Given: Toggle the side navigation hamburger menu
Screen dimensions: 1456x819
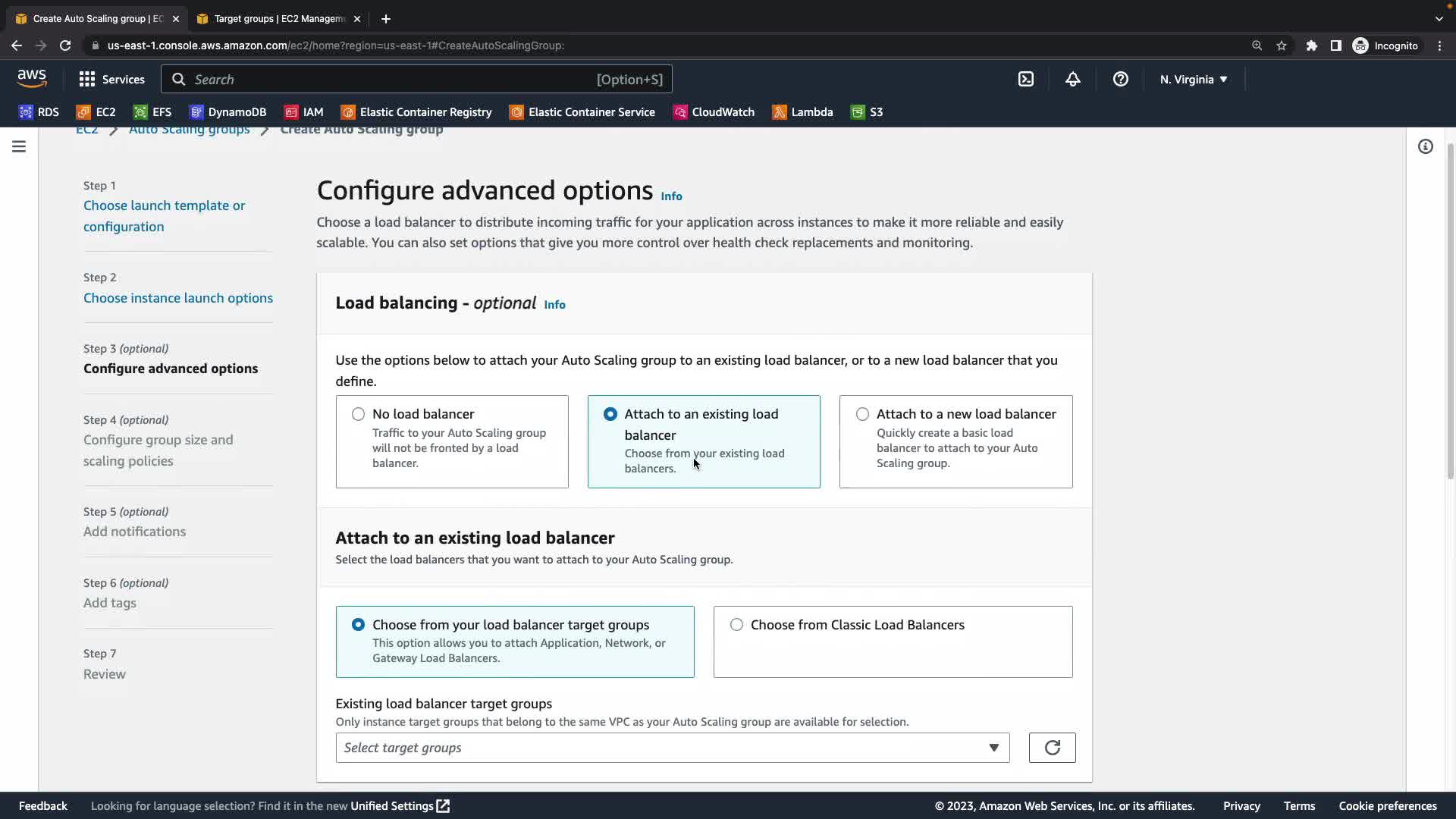Looking at the screenshot, I should [19, 146].
